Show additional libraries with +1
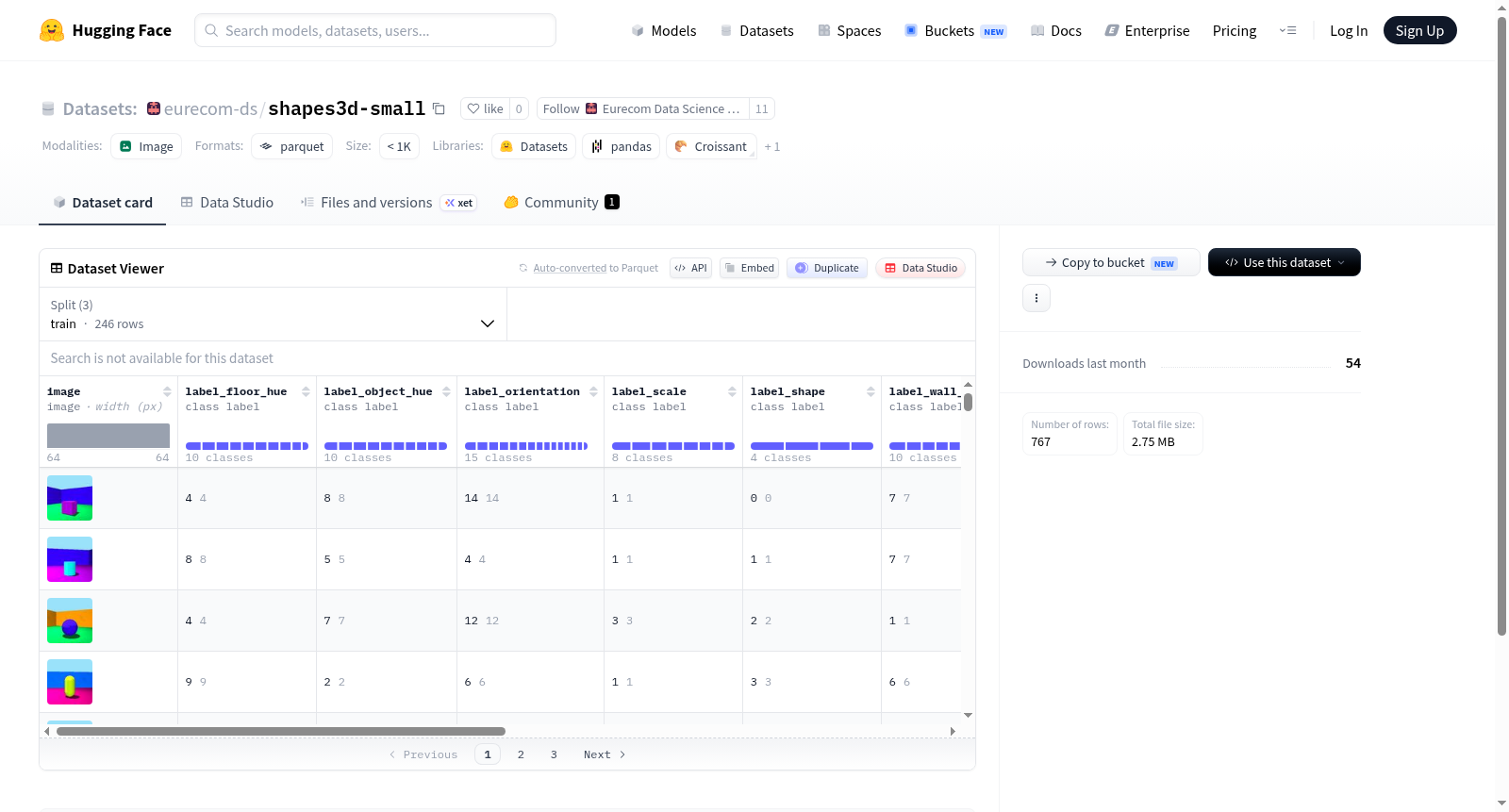Viewport: 1509px width, 812px height. (772, 146)
